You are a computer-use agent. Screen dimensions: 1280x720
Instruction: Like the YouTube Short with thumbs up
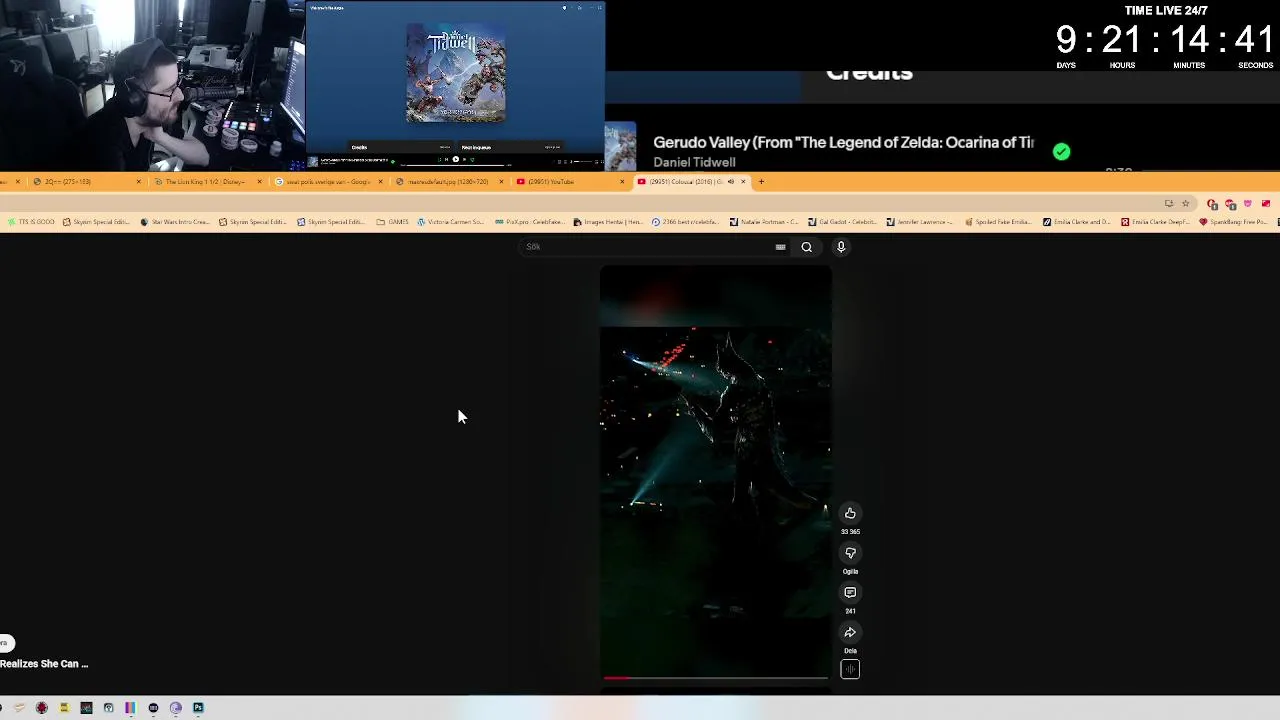pyautogui.click(x=850, y=513)
